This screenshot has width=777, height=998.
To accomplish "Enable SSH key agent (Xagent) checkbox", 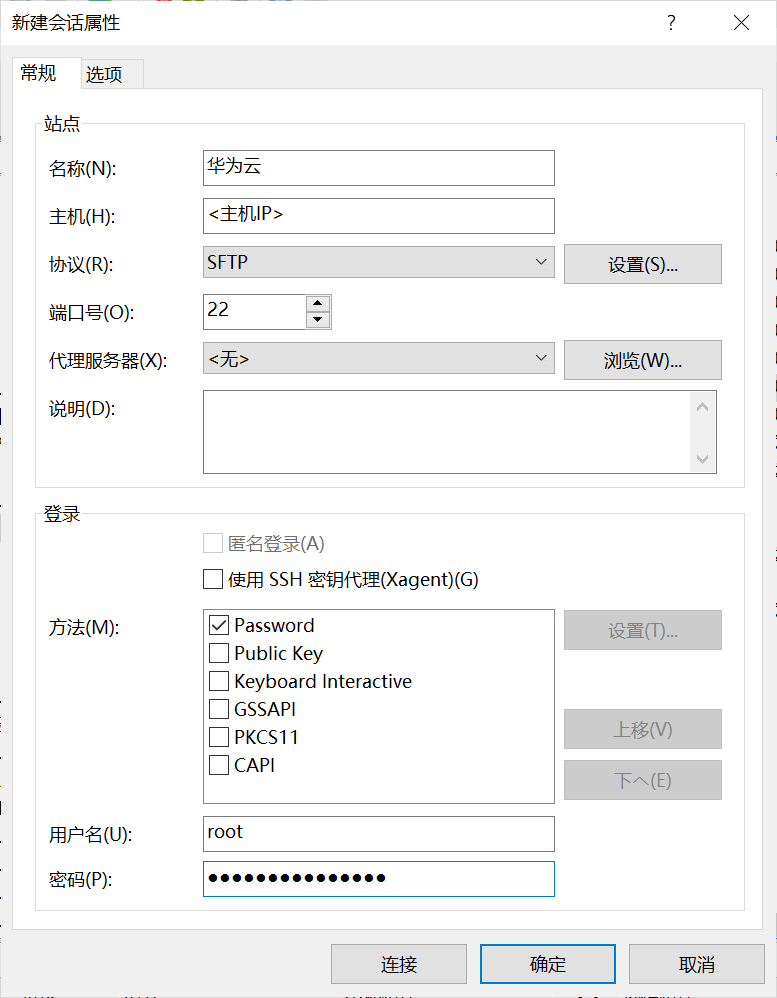I will pos(213,579).
